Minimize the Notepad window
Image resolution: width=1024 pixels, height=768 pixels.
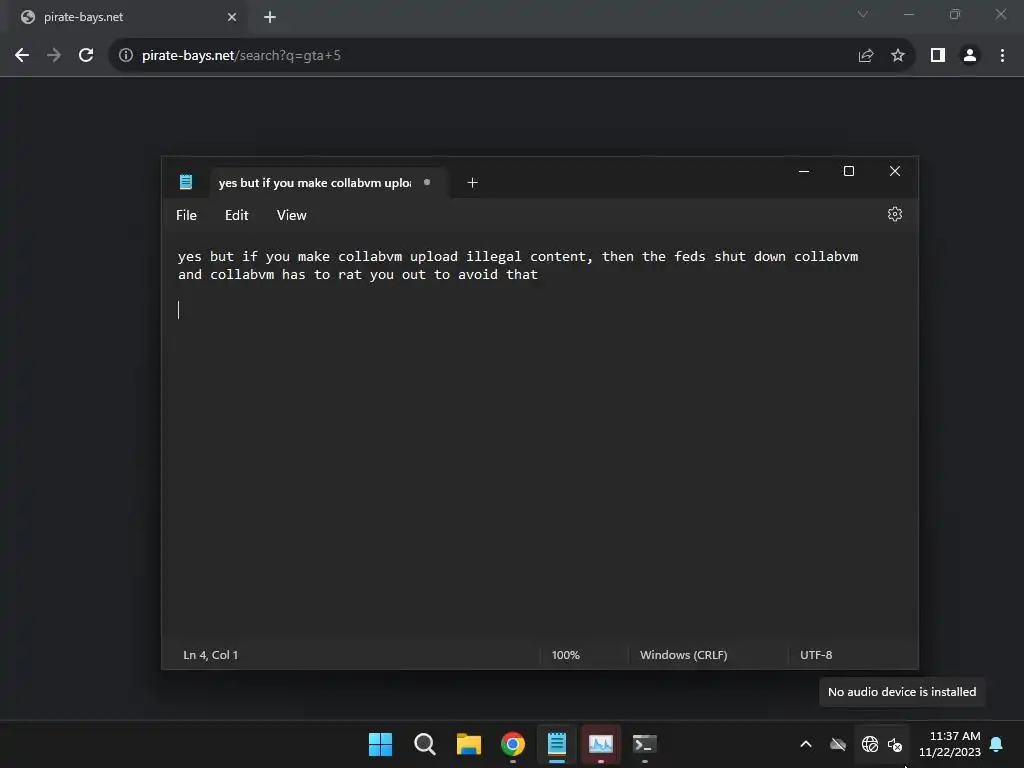click(x=804, y=171)
